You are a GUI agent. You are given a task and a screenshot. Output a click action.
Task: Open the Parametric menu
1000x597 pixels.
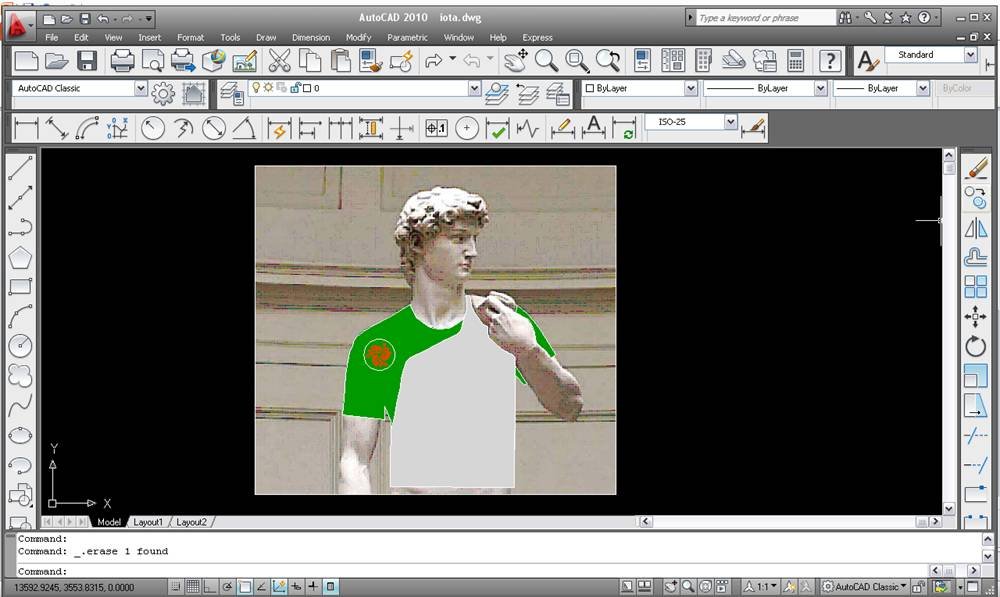[408, 38]
